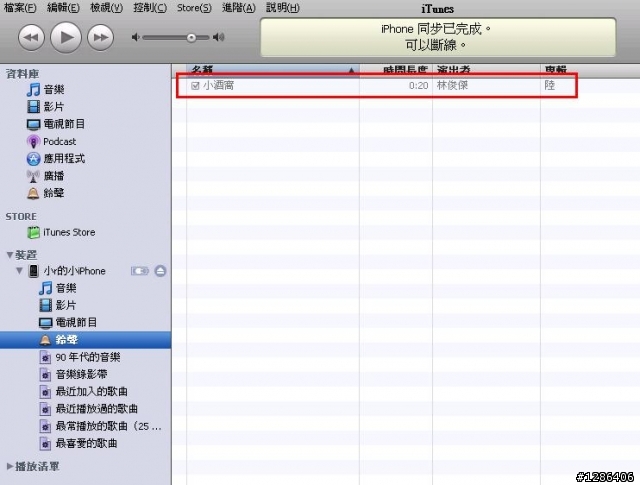
Task: Sort by the 時間長度 column header
Action: coord(396,70)
